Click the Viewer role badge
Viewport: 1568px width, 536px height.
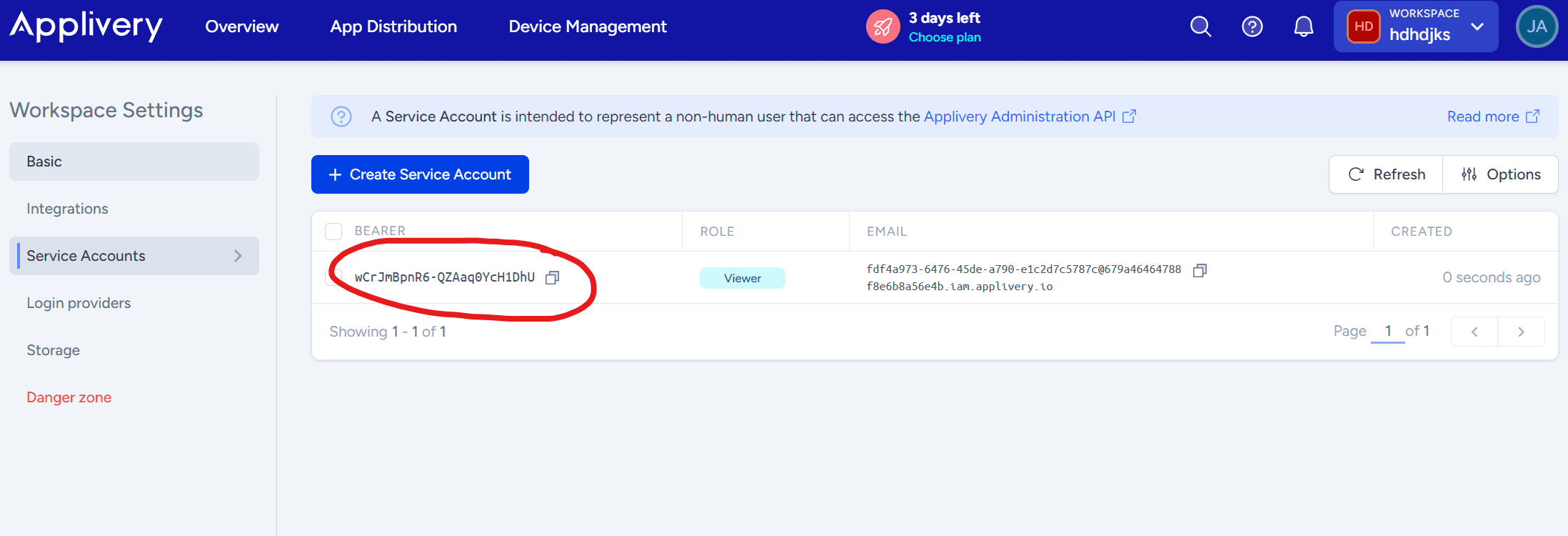(x=743, y=278)
